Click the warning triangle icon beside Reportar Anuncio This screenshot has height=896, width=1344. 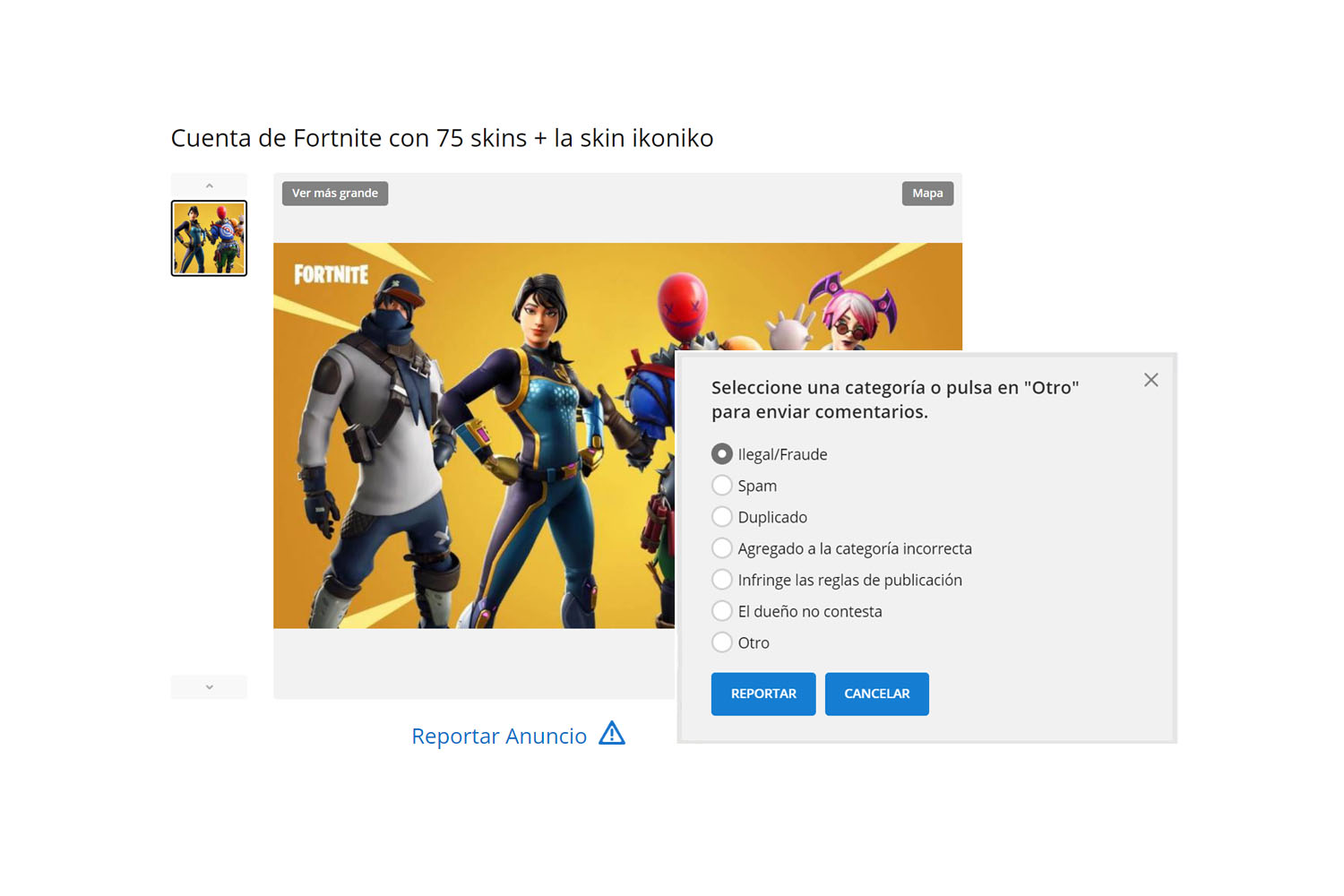point(612,733)
